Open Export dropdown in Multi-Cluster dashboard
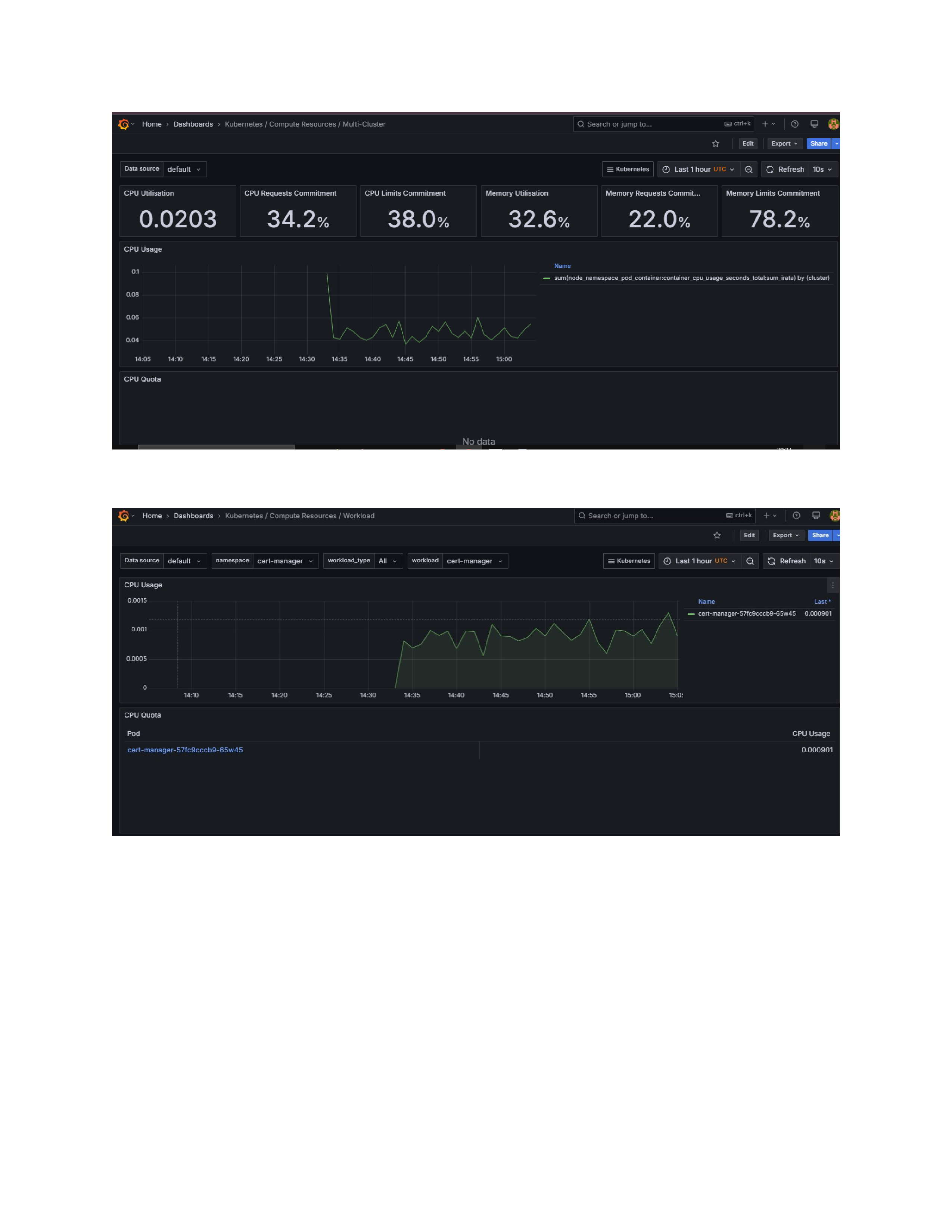The image size is (952, 1232). tap(784, 144)
